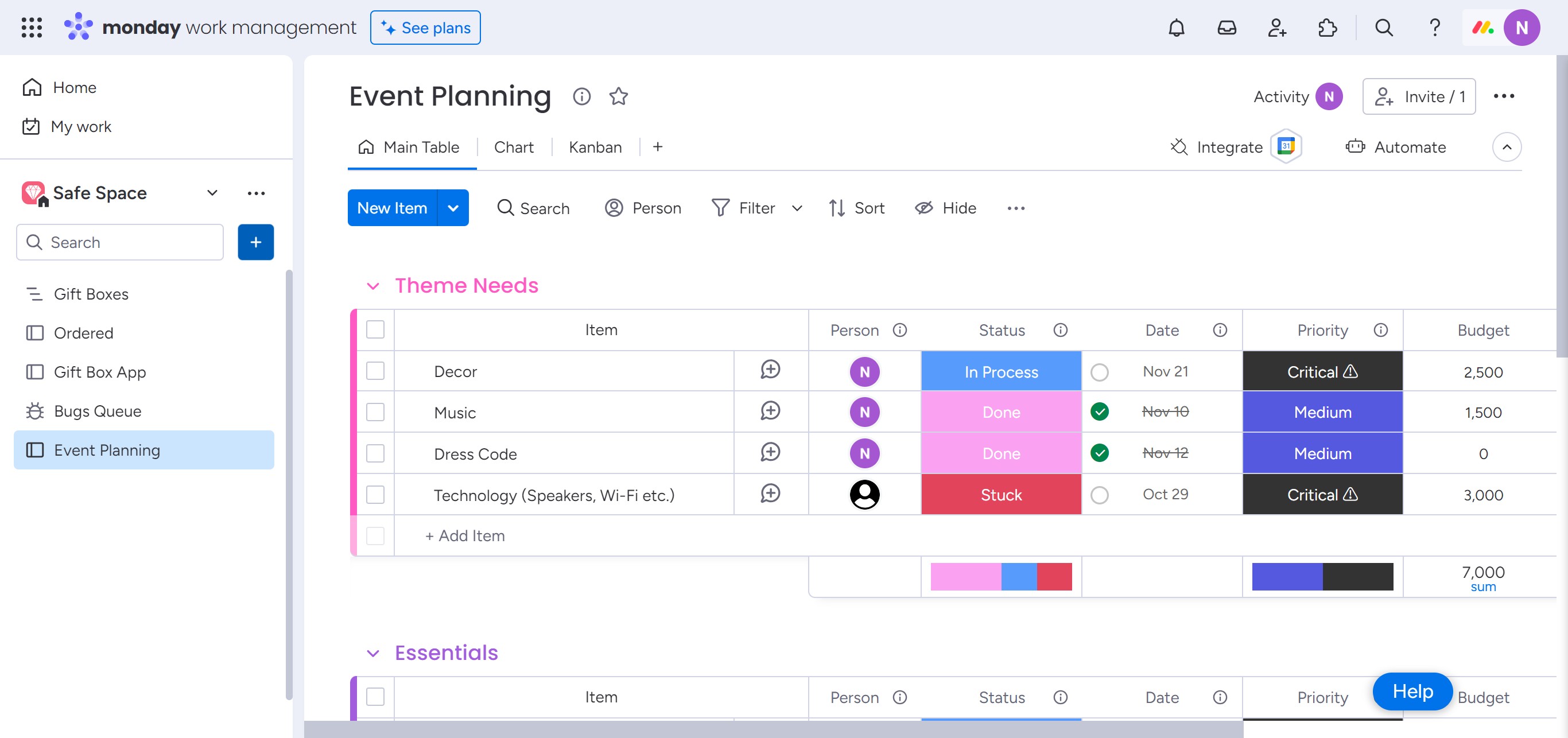1568x738 pixels.
Task: Click the sidebar Search input field
Action: pyautogui.click(x=121, y=242)
